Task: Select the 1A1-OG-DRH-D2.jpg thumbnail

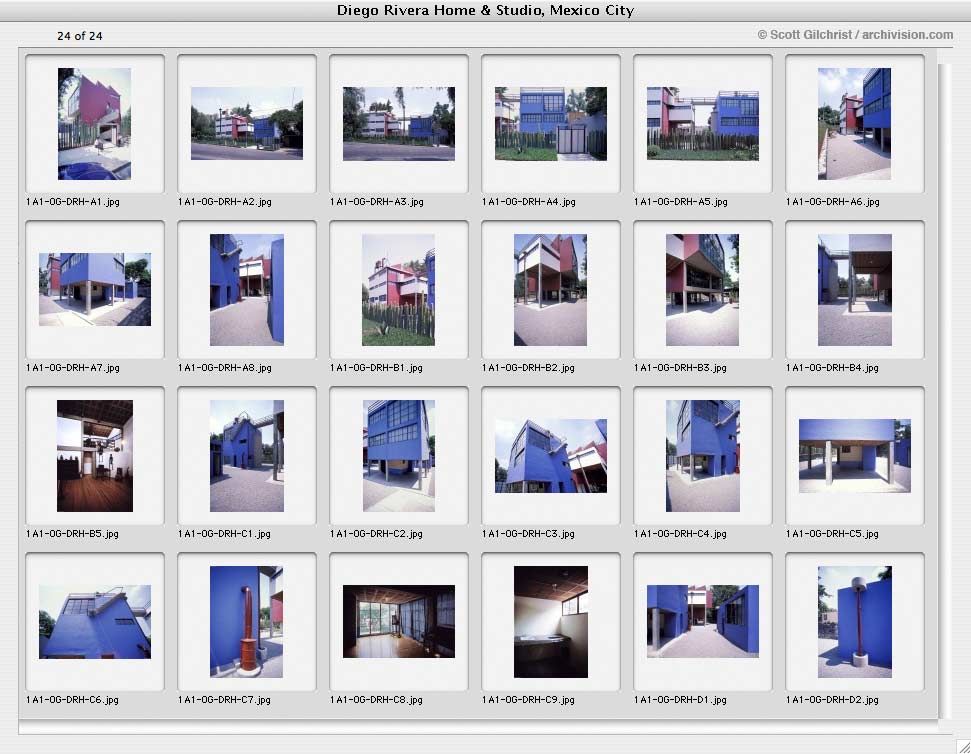Action: 855,622
